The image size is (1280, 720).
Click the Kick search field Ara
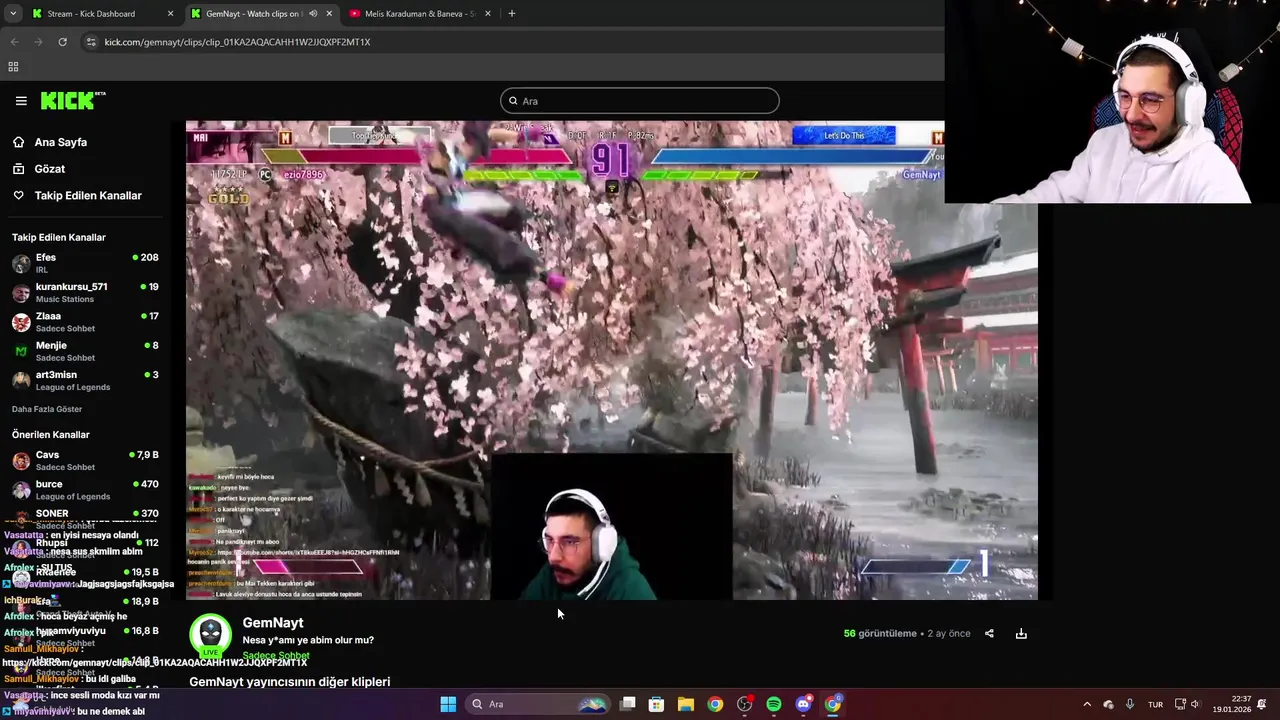[x=640, y=101]
